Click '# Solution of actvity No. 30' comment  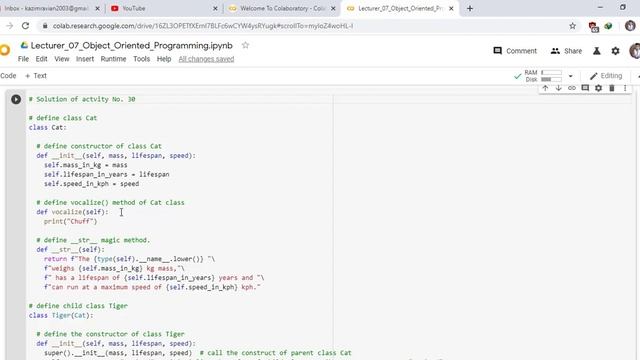click(x=82, y=99)
